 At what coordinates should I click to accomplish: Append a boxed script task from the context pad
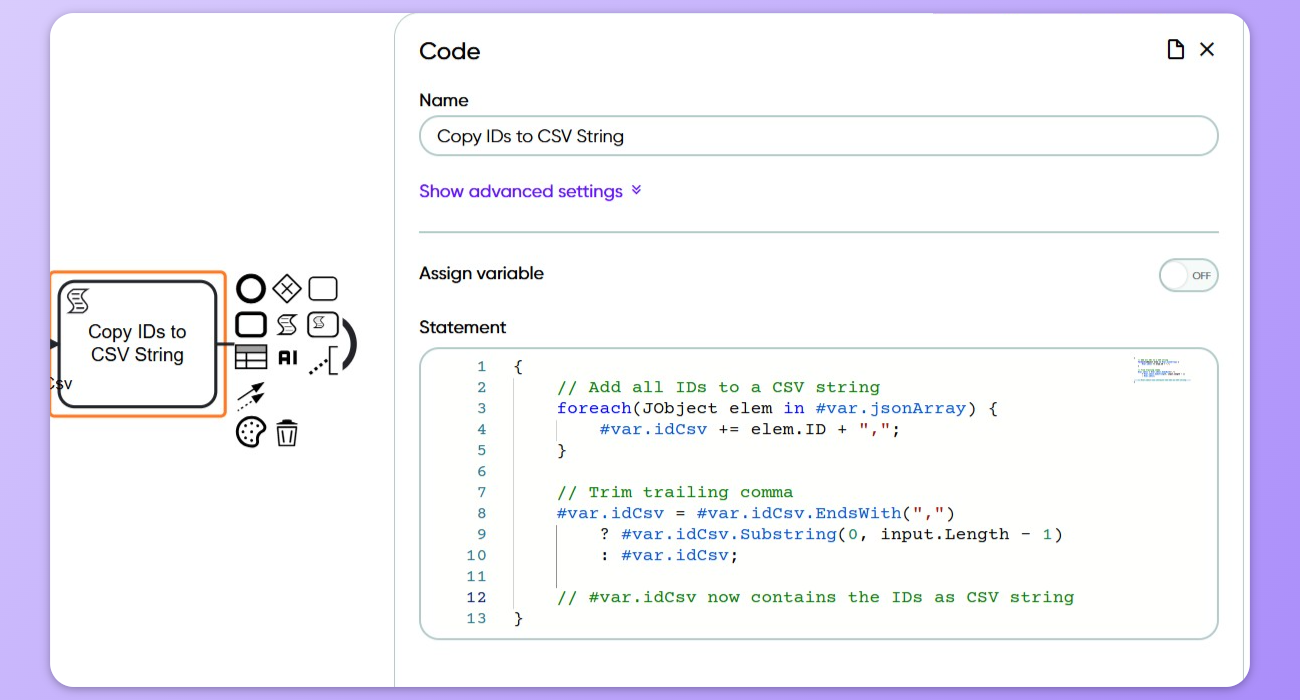point(322,324)
